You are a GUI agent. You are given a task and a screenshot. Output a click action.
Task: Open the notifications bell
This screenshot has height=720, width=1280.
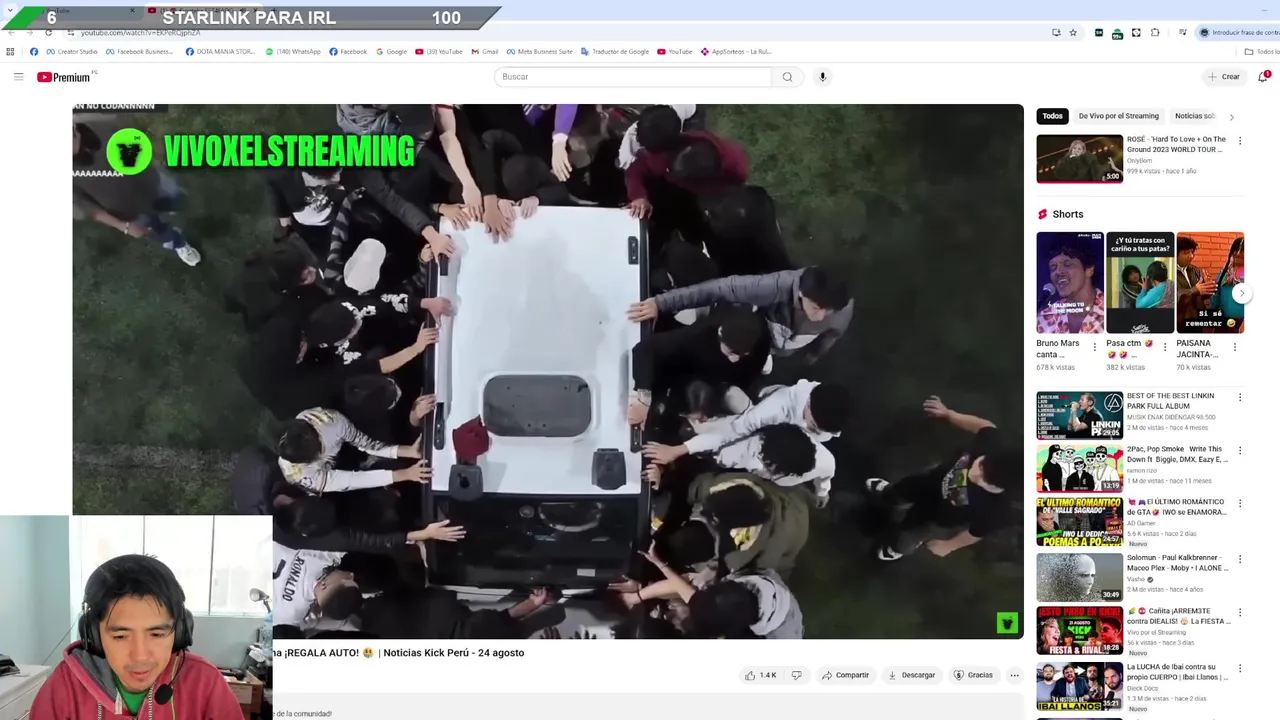pos(1263,77)
